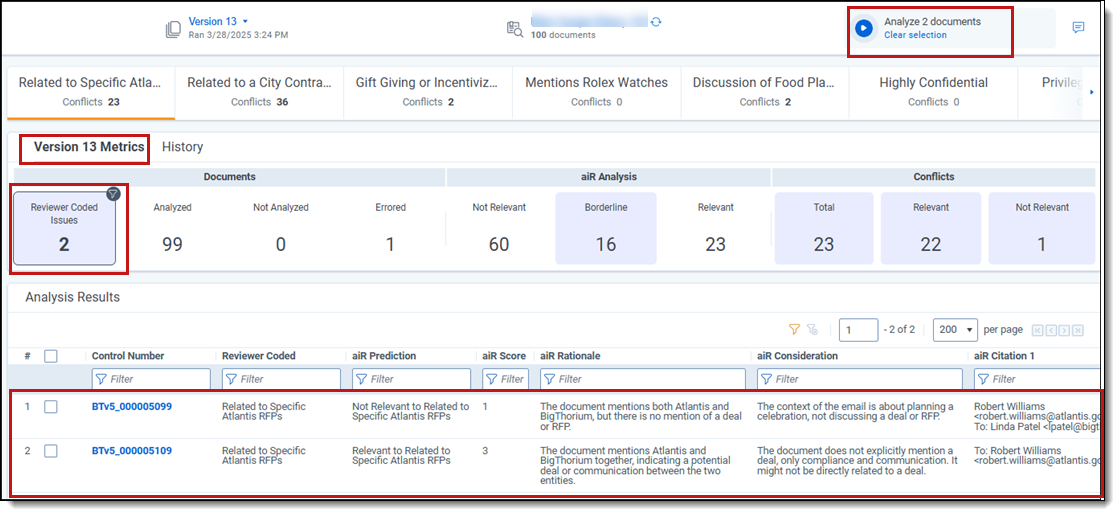Click the funnel icon in aiR Score filter

coord(491,379)
